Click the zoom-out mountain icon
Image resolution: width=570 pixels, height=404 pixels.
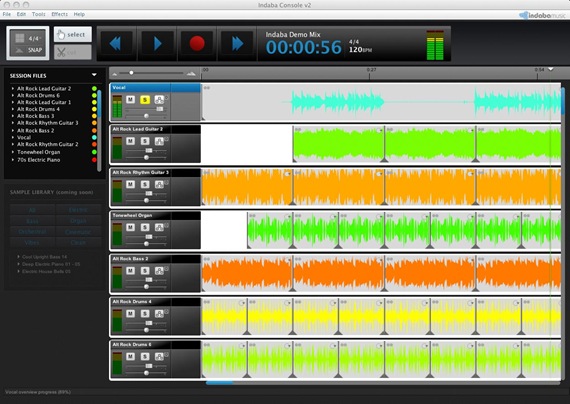point(115,74)
